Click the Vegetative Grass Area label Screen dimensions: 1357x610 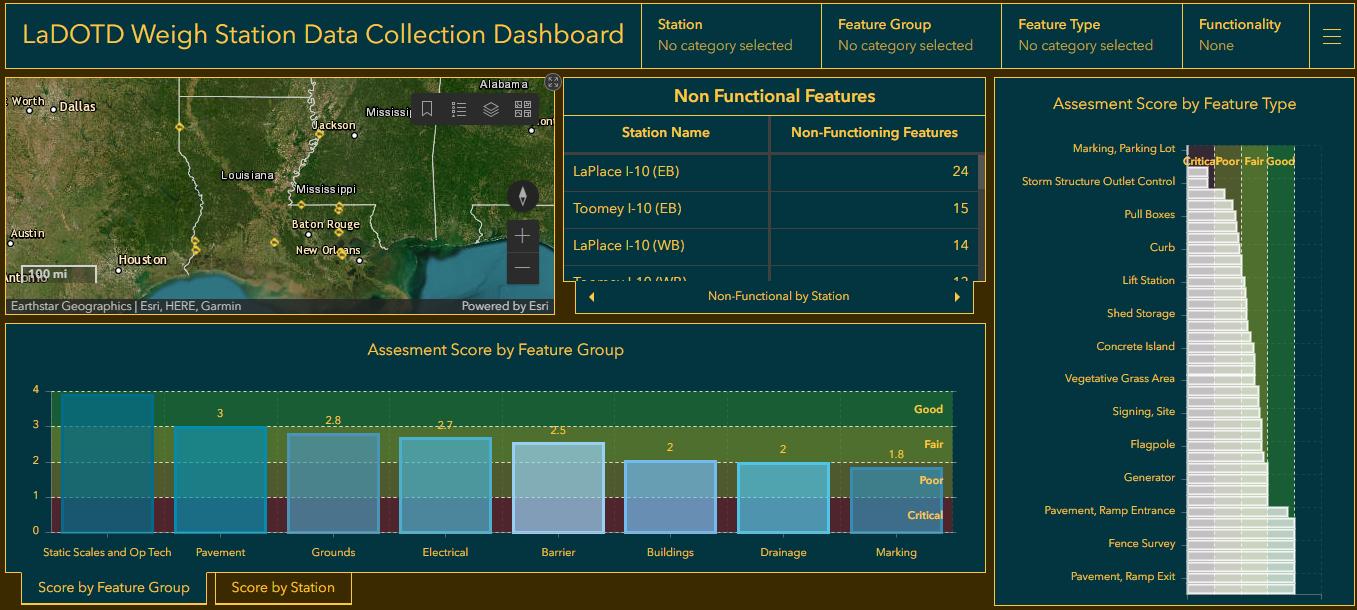click(1120, 379)
